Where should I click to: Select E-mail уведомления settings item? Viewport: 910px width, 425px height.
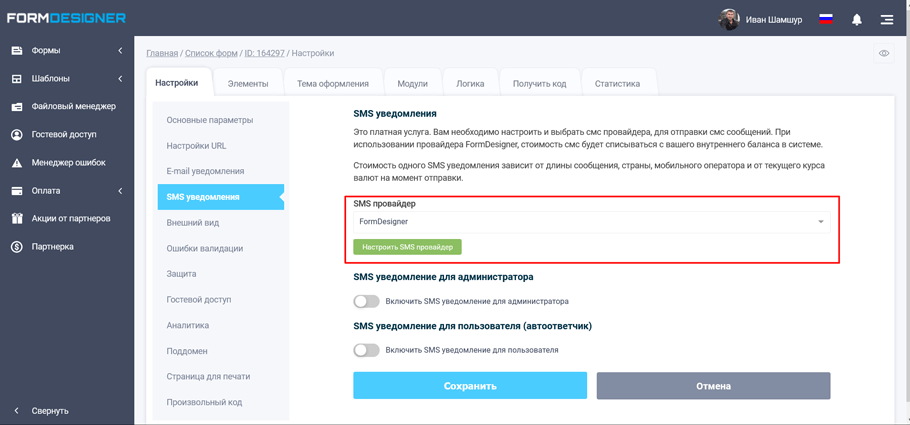point(205,171)
